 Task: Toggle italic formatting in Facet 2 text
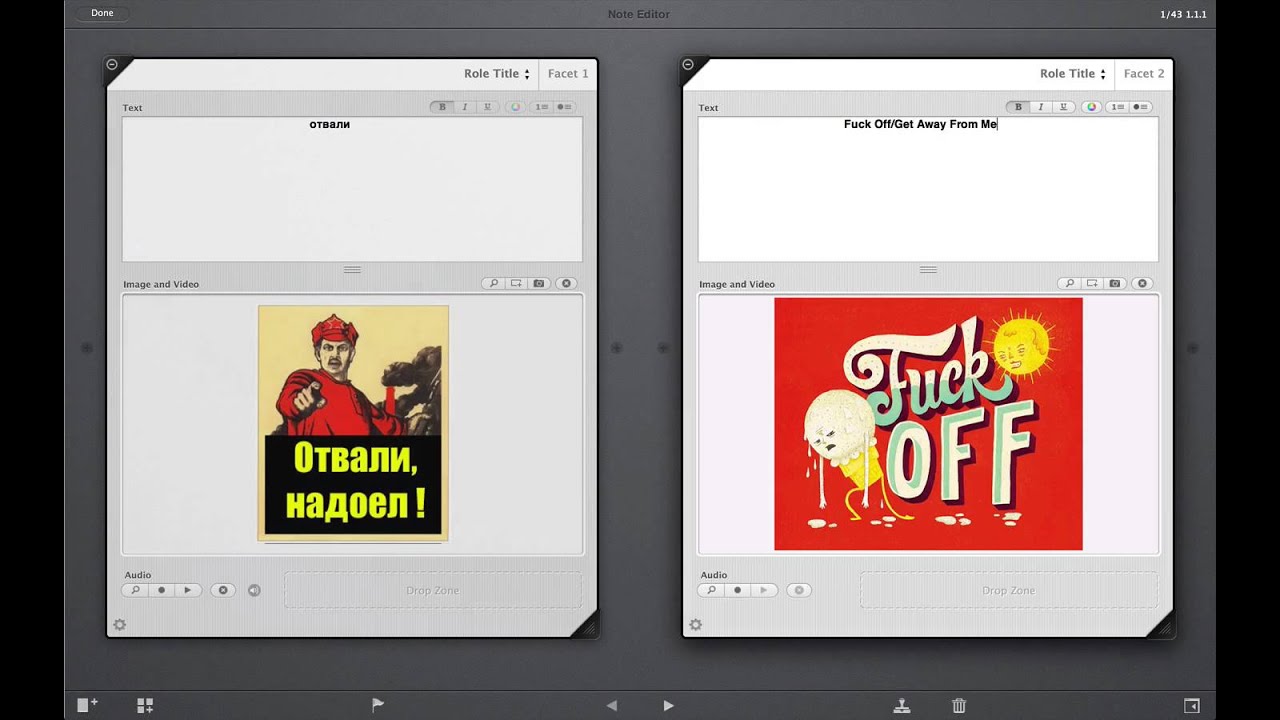point(1040,107)
